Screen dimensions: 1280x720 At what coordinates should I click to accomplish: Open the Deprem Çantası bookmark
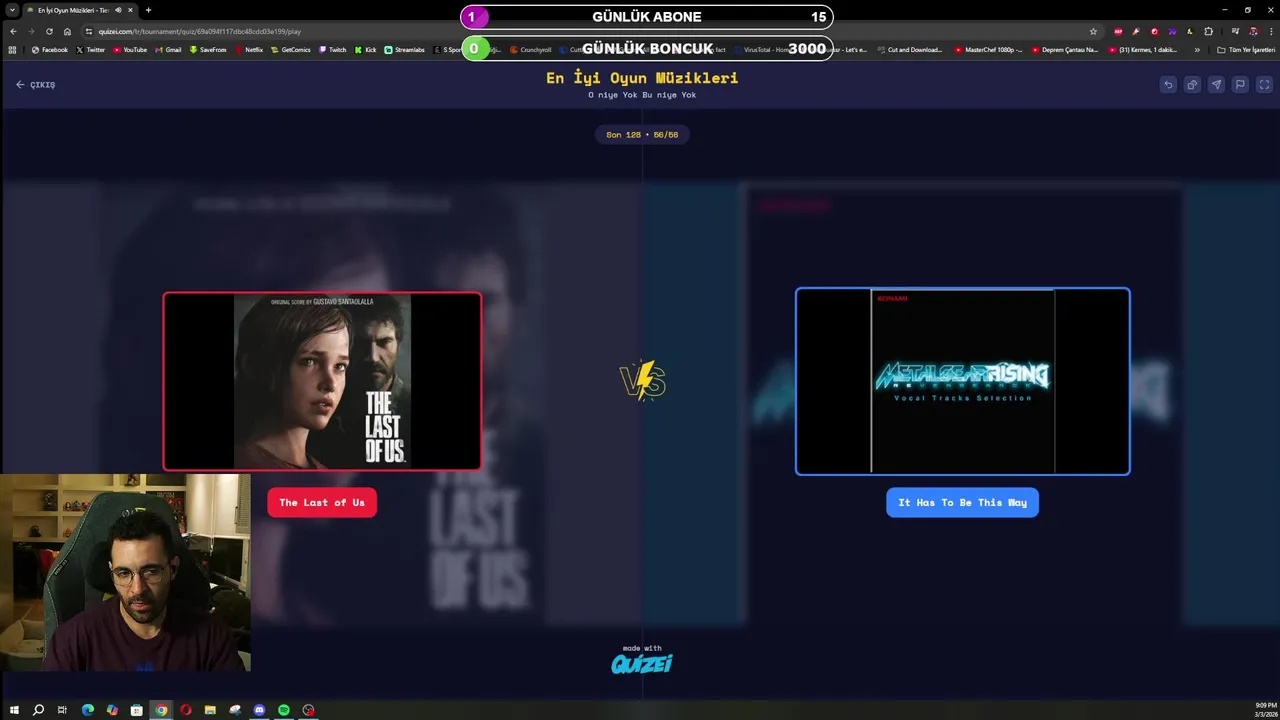point(1065,49)
